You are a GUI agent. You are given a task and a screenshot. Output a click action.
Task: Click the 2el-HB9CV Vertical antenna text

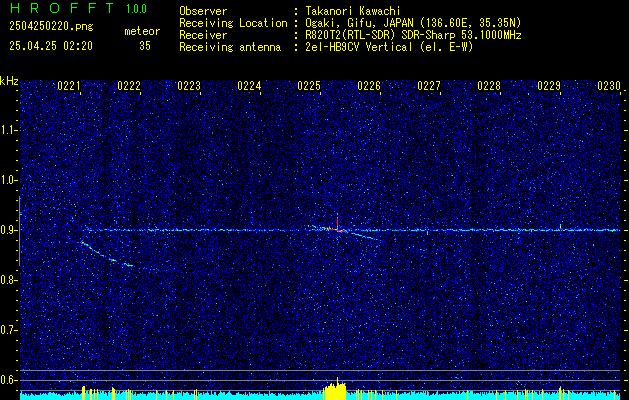(x=389, y=47)
